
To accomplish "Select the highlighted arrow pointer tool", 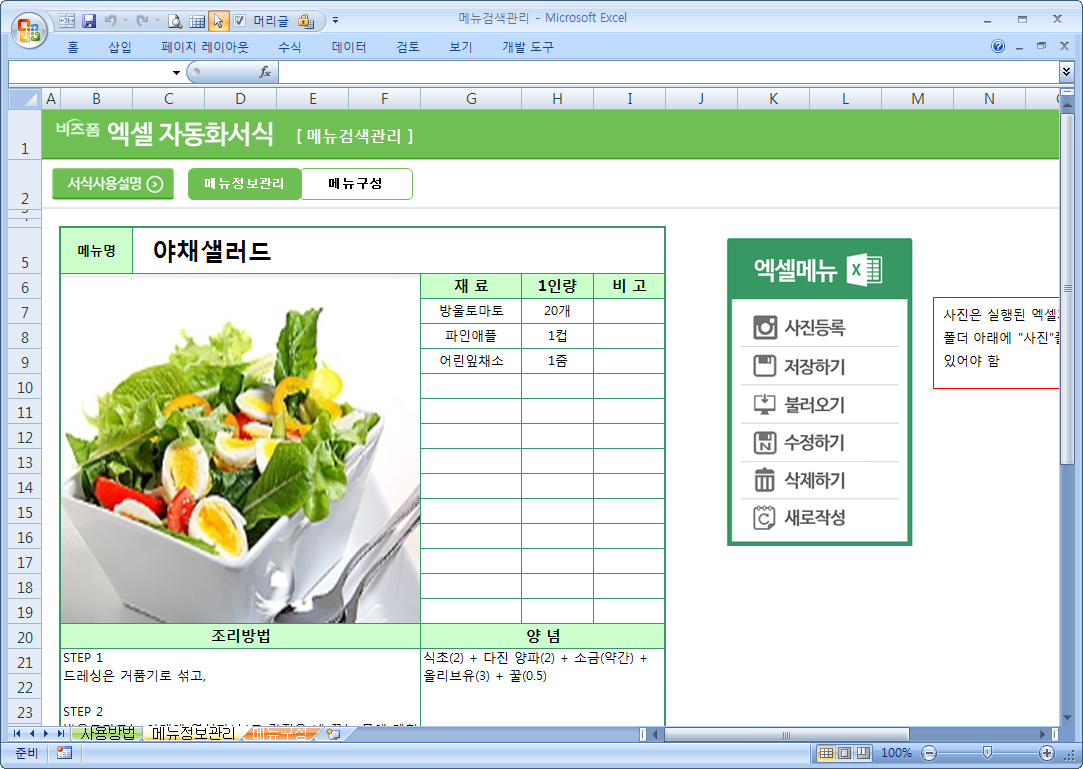I will pos(218,21).
